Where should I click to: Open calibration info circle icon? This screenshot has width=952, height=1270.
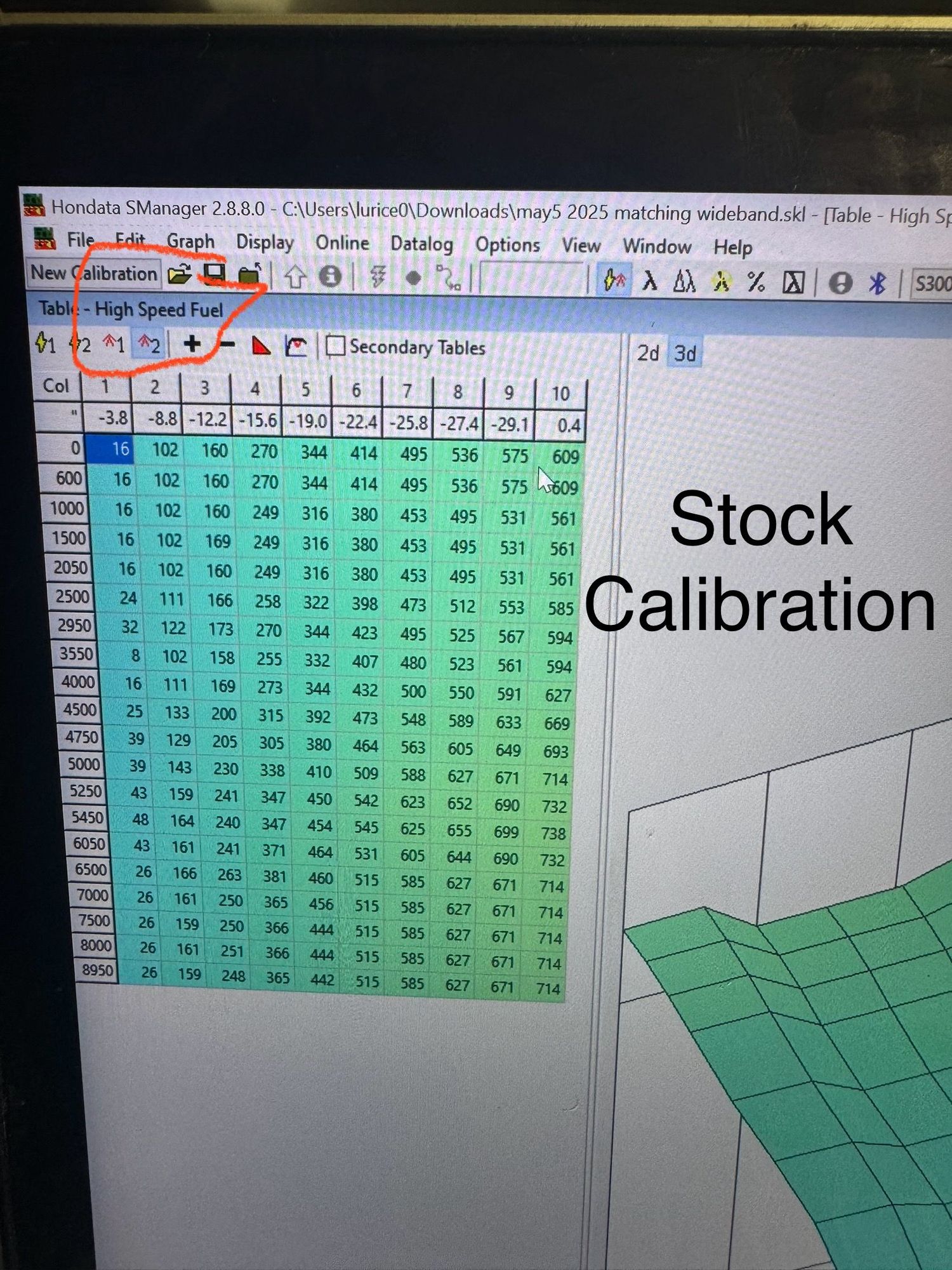coord(330,277)
